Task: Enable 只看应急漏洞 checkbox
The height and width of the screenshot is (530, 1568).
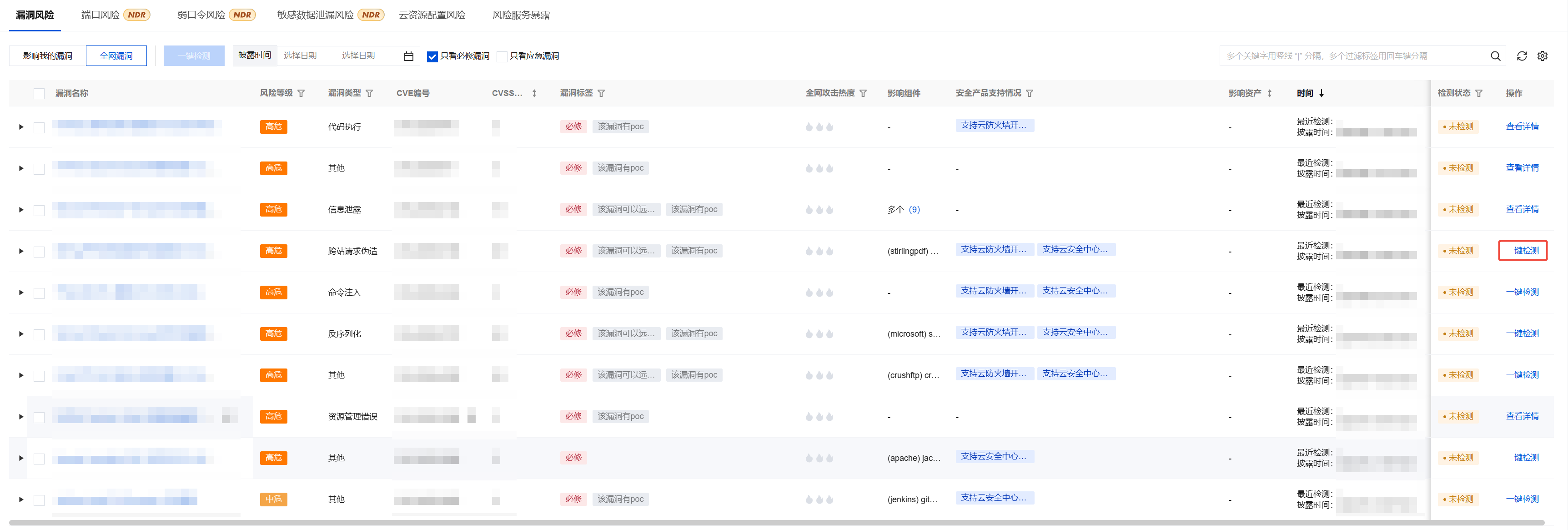Action: 502,57
